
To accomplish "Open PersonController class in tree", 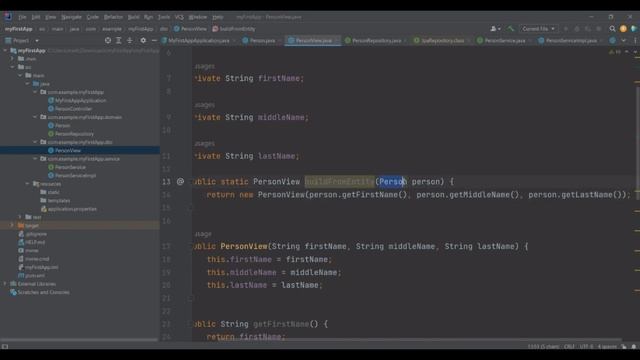I will click(70, 109).
